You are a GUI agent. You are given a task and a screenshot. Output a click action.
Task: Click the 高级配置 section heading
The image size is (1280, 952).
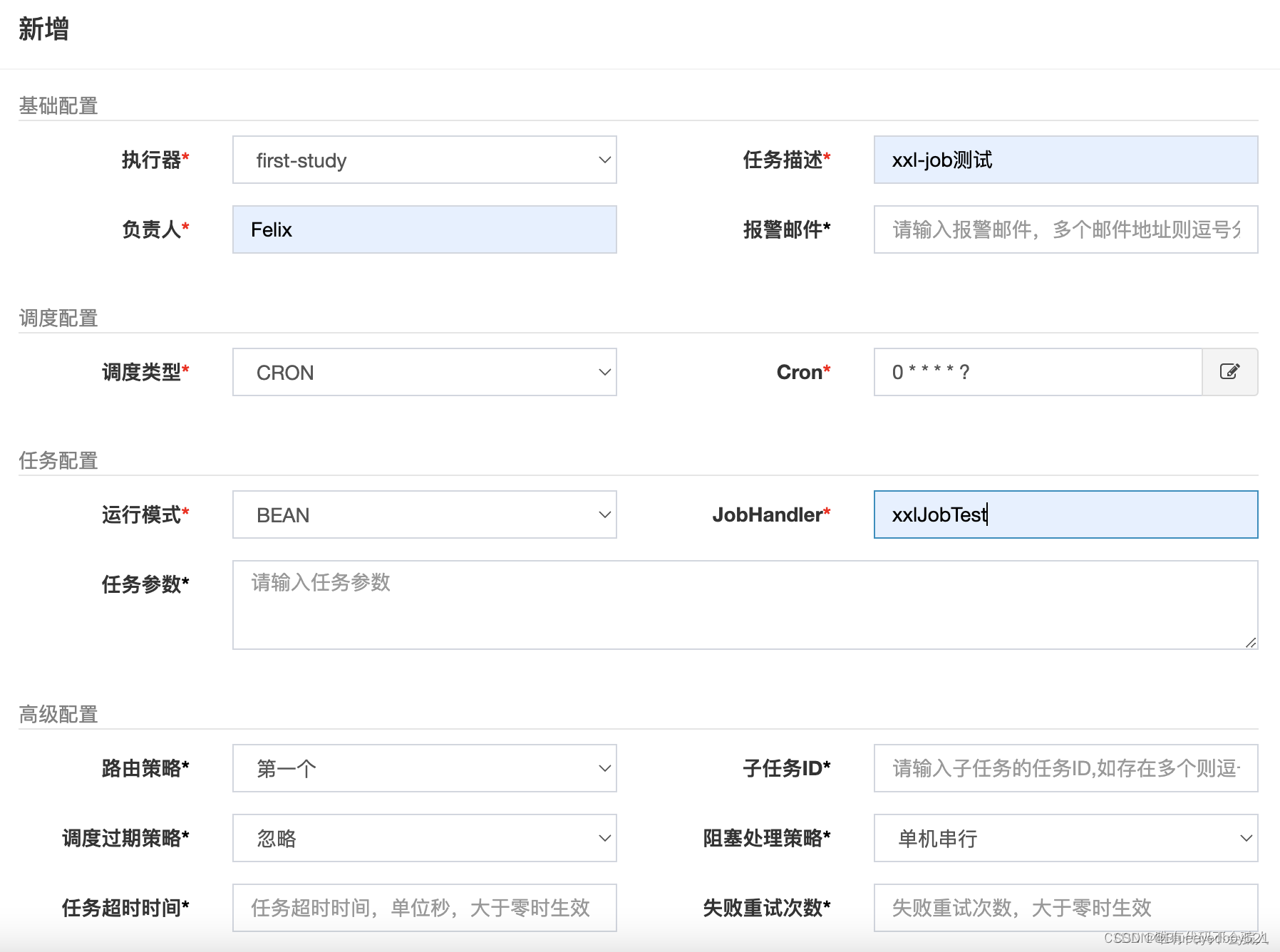coord(58,714)
